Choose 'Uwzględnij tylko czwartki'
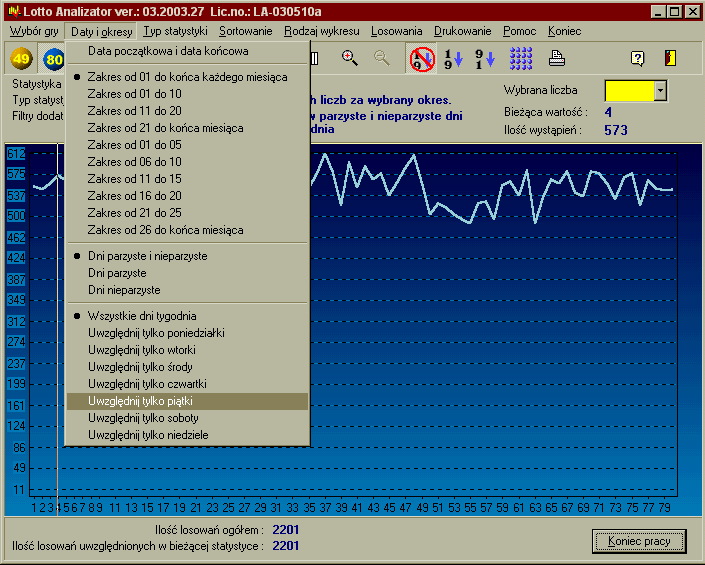This screenshot has height=565, width=705. (x=187, y=384)
